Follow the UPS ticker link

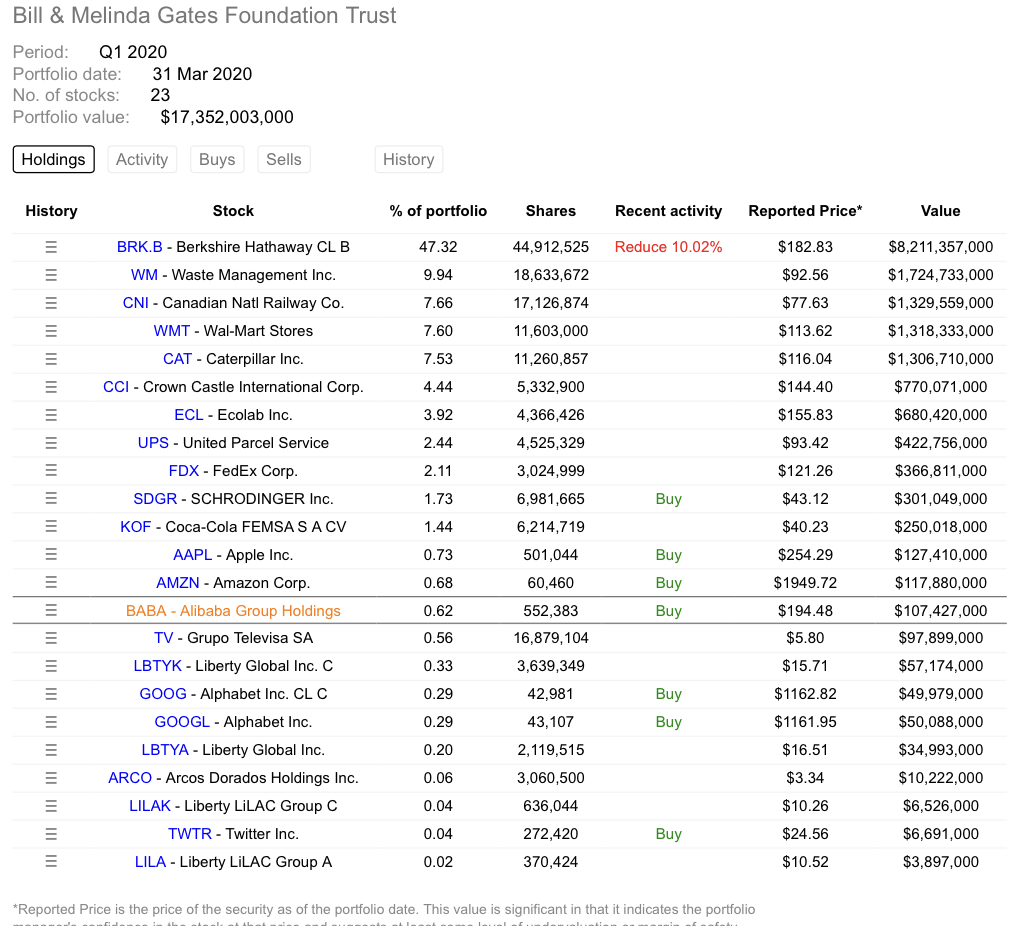click(x=153, y=443)
